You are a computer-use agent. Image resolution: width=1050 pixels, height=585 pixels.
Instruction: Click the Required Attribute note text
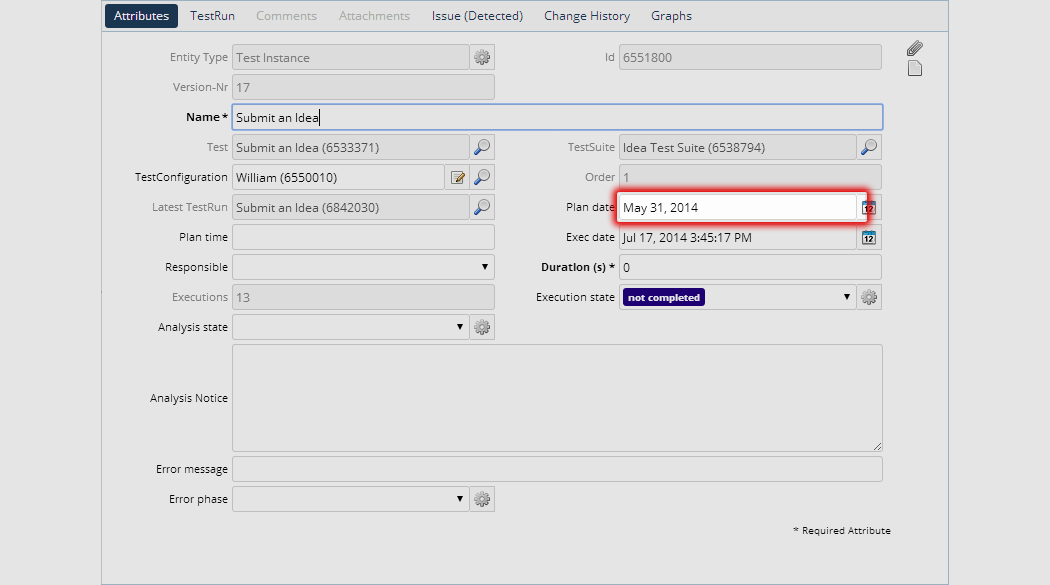[x=842, y=530]
